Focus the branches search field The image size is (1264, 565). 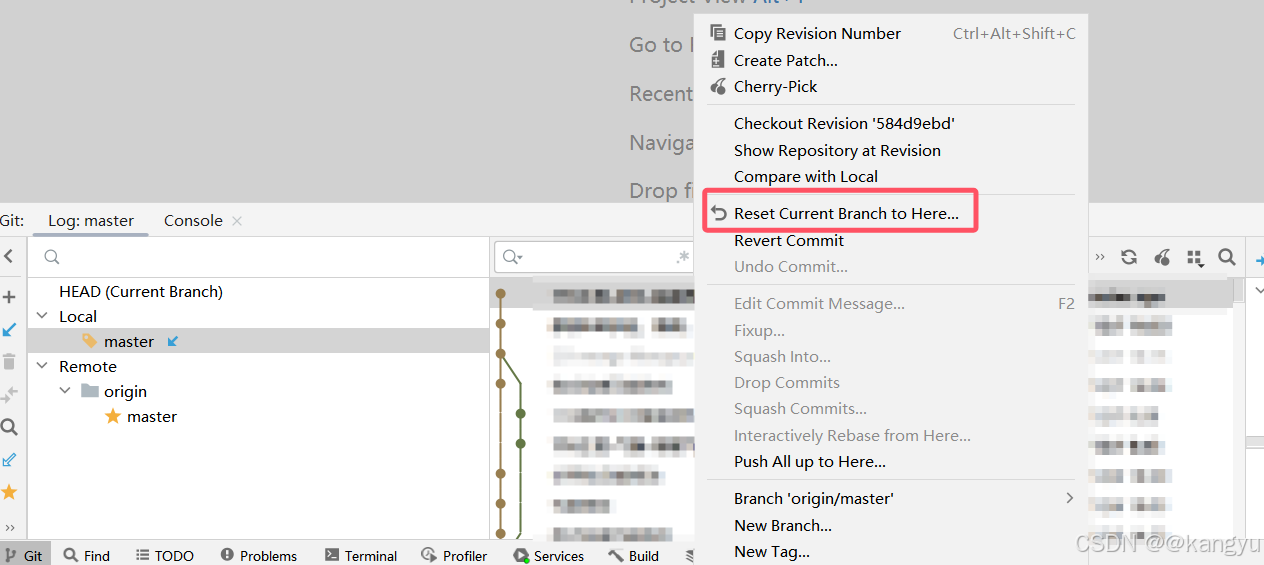coord(258,257)
